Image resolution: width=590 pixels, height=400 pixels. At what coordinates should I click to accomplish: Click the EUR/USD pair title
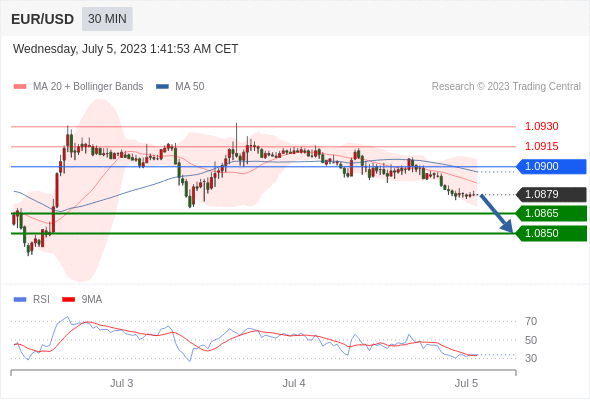click(43, 19)
